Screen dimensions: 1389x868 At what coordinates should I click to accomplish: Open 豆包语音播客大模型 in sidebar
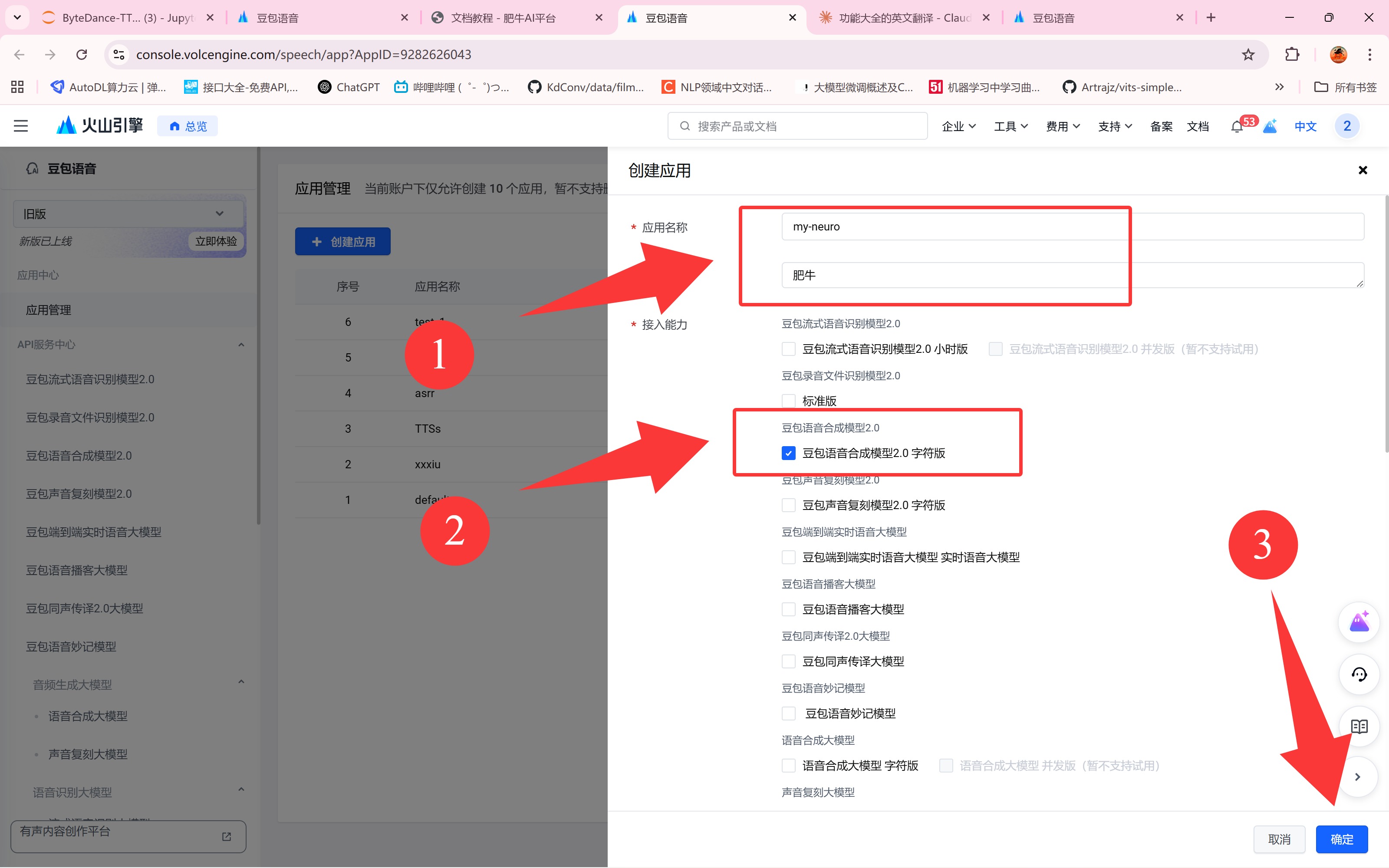[77, 570]
